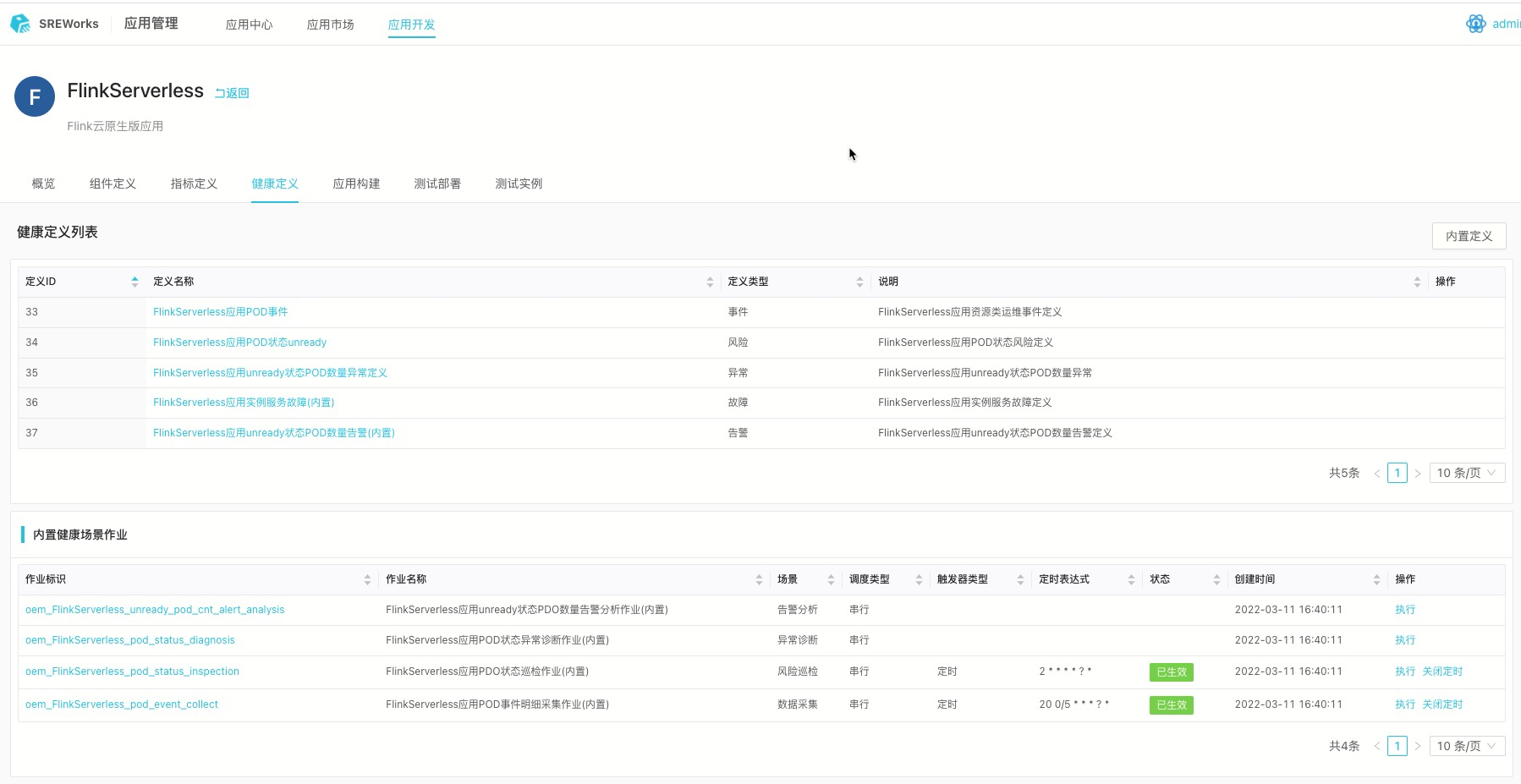This screenshot has width=1521, height=784.
Task: Select page 1 in built-in jobs pagination
Action: [1397, 746]
